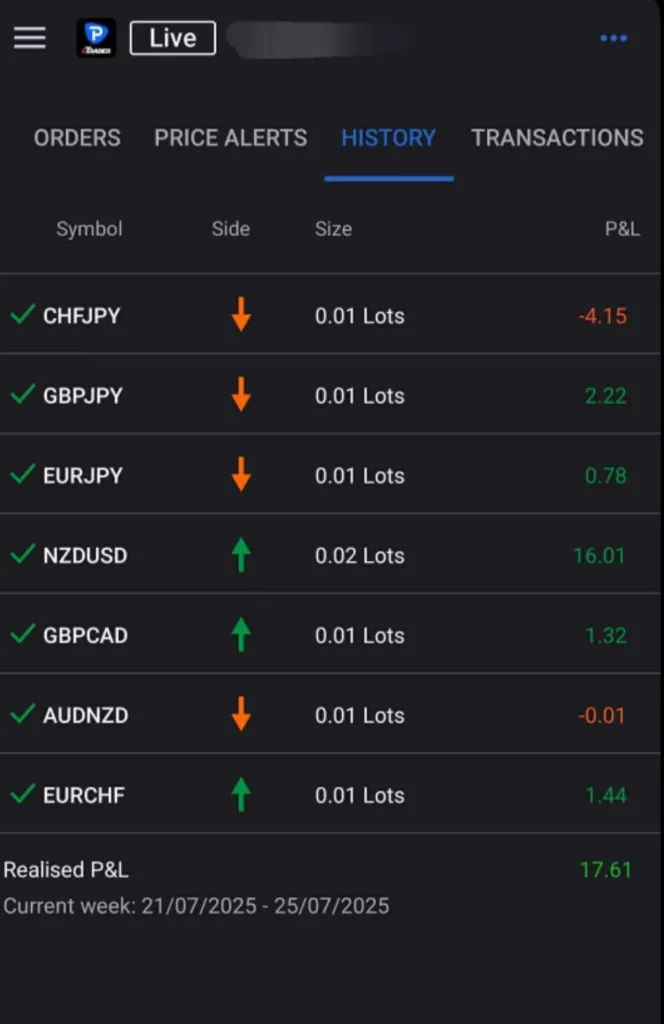Tap the NZDUSD buy arrow icon
This screenshot has height=1024, width=664.
241,555
